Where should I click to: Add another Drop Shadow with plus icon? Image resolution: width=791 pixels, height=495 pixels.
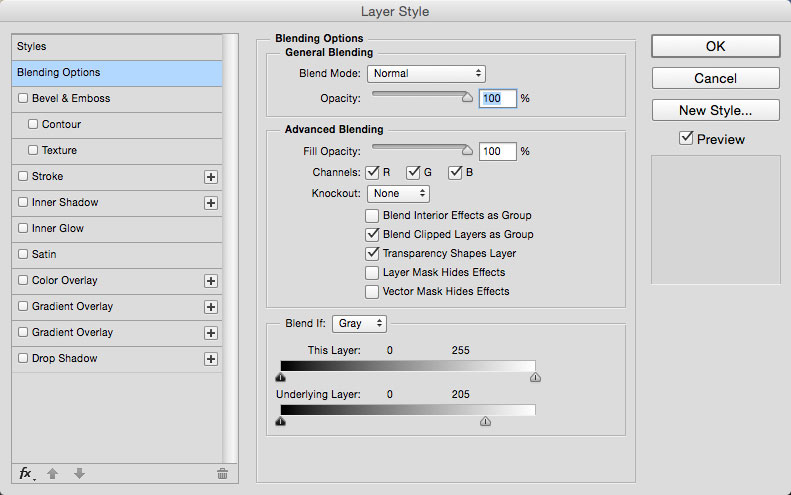click(211, 359)
